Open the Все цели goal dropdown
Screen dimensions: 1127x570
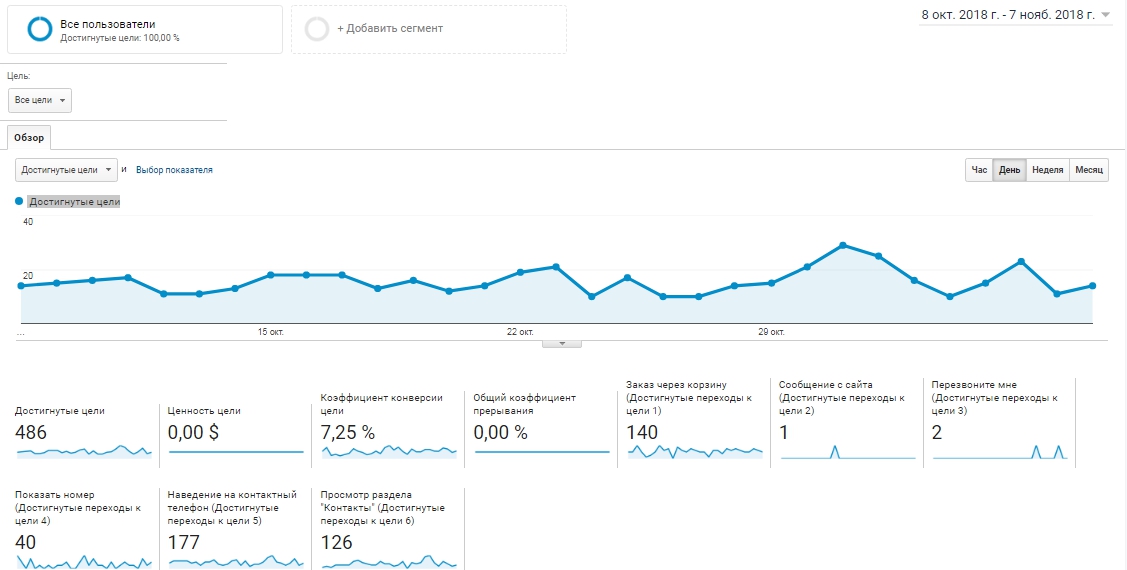click(40, 100)
